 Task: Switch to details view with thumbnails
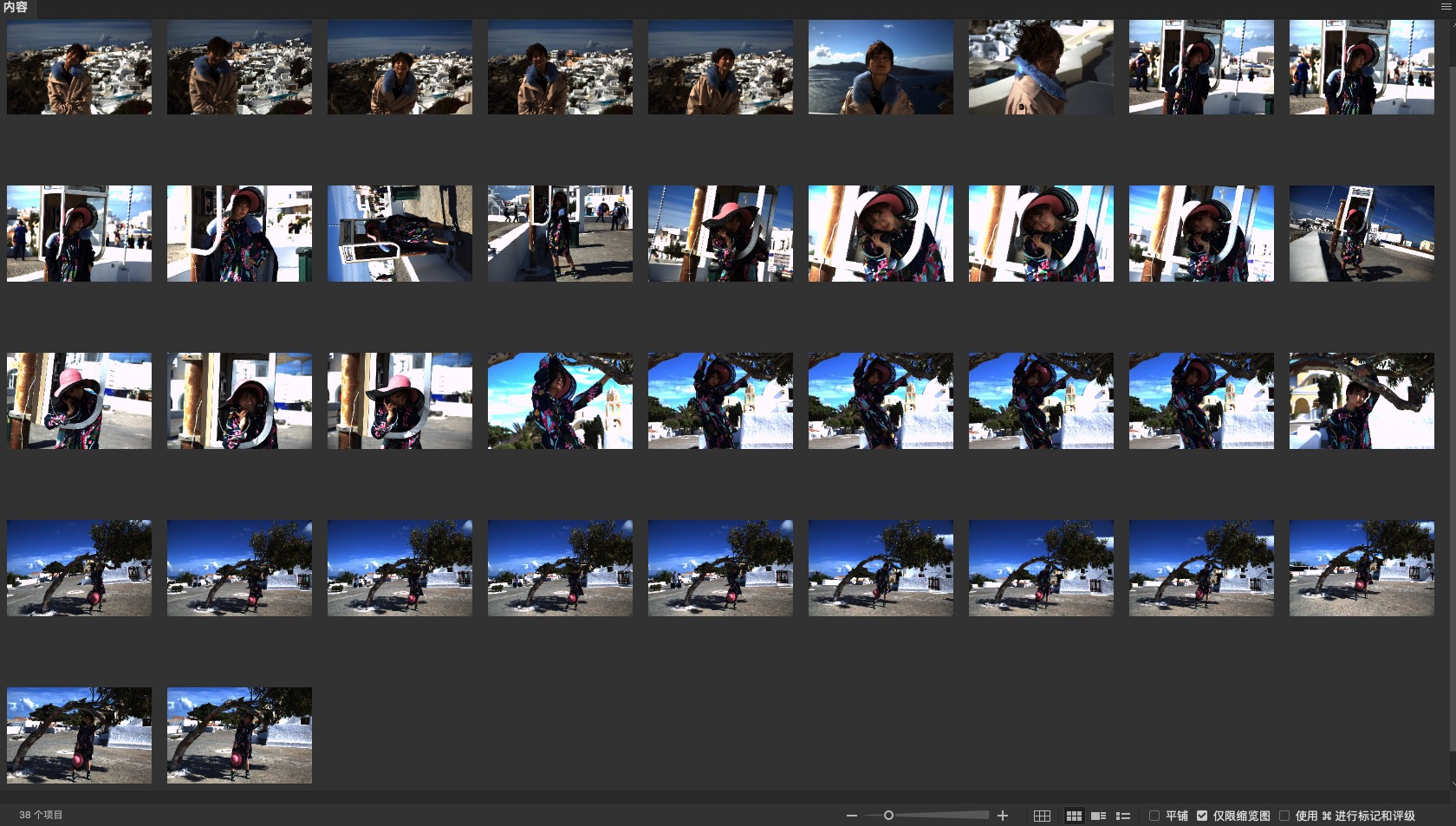(x=1098, y=816)
